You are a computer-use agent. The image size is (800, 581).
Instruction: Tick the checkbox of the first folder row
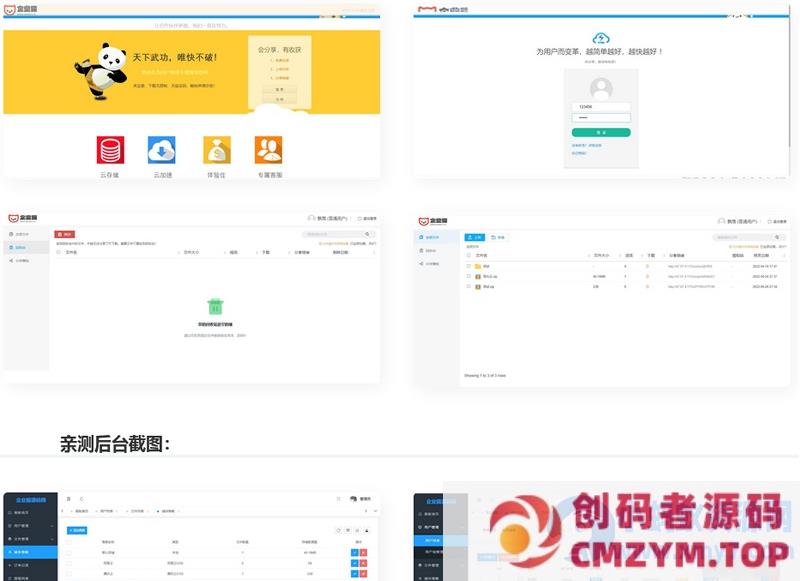469,266
